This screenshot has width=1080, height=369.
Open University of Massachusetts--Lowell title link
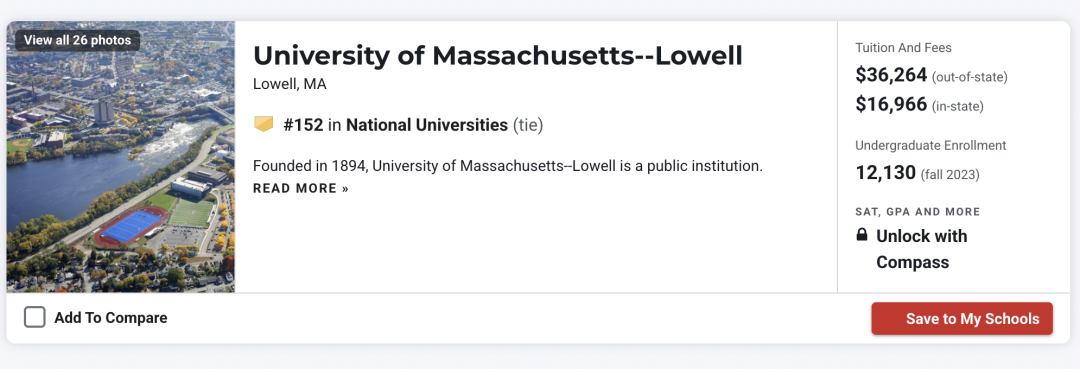[x=498, y=56]
